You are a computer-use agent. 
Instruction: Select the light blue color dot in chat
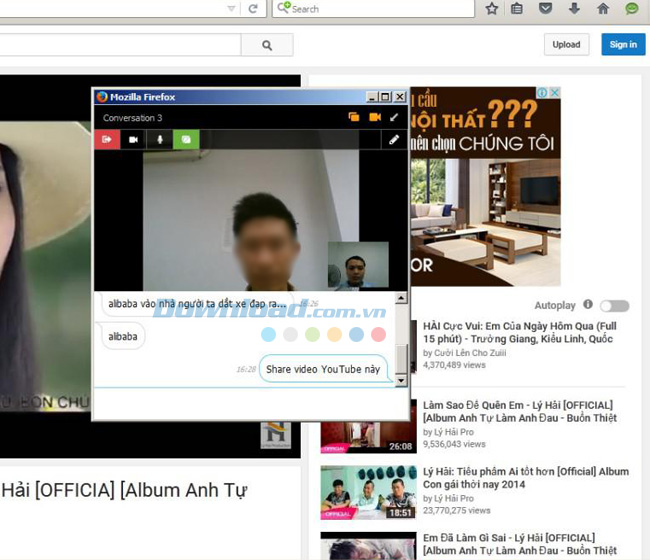356,334
